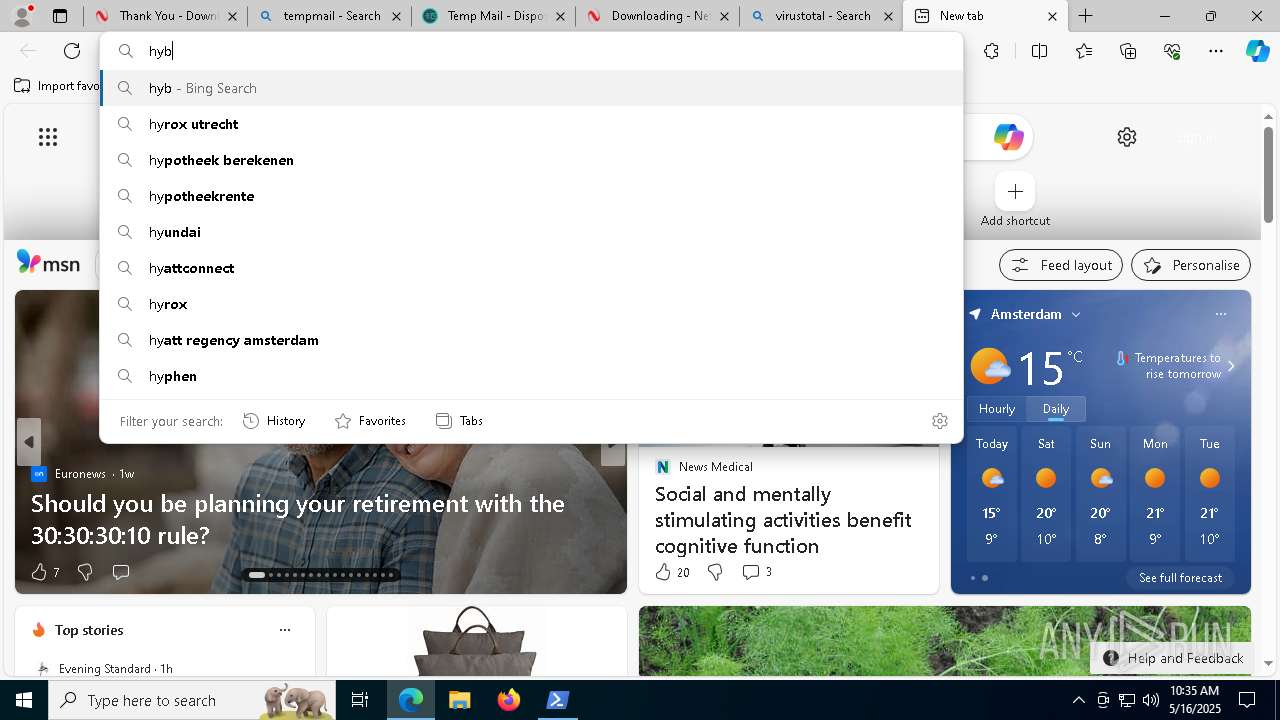This screenshot has width=1280, height=720.
Task: Launch Firefox from the taskbar
Action: (509, 700)
